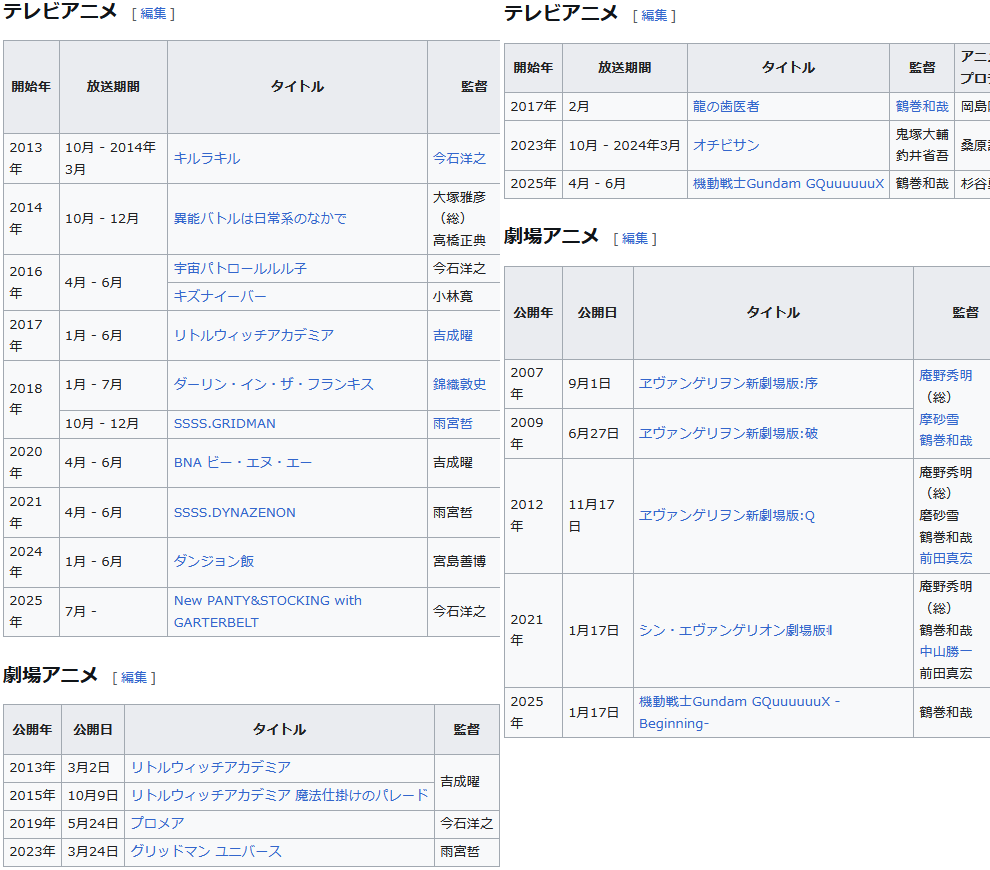The width and height of the screenshot is (990, 870).
Task: Select 今石洋之 text in プロメア row
Action: coord(466,823)
